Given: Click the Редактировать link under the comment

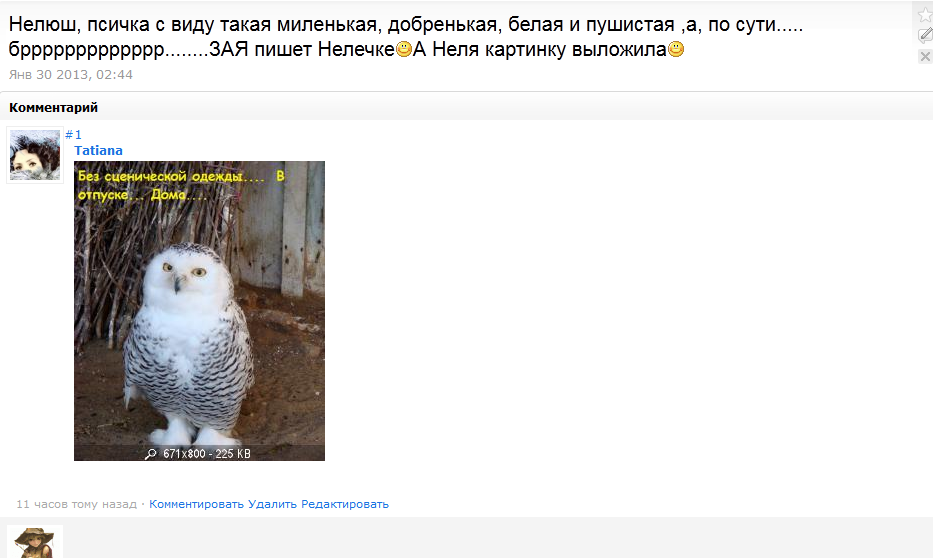Looking at the screenshot, I should click(x=345, y=504).
